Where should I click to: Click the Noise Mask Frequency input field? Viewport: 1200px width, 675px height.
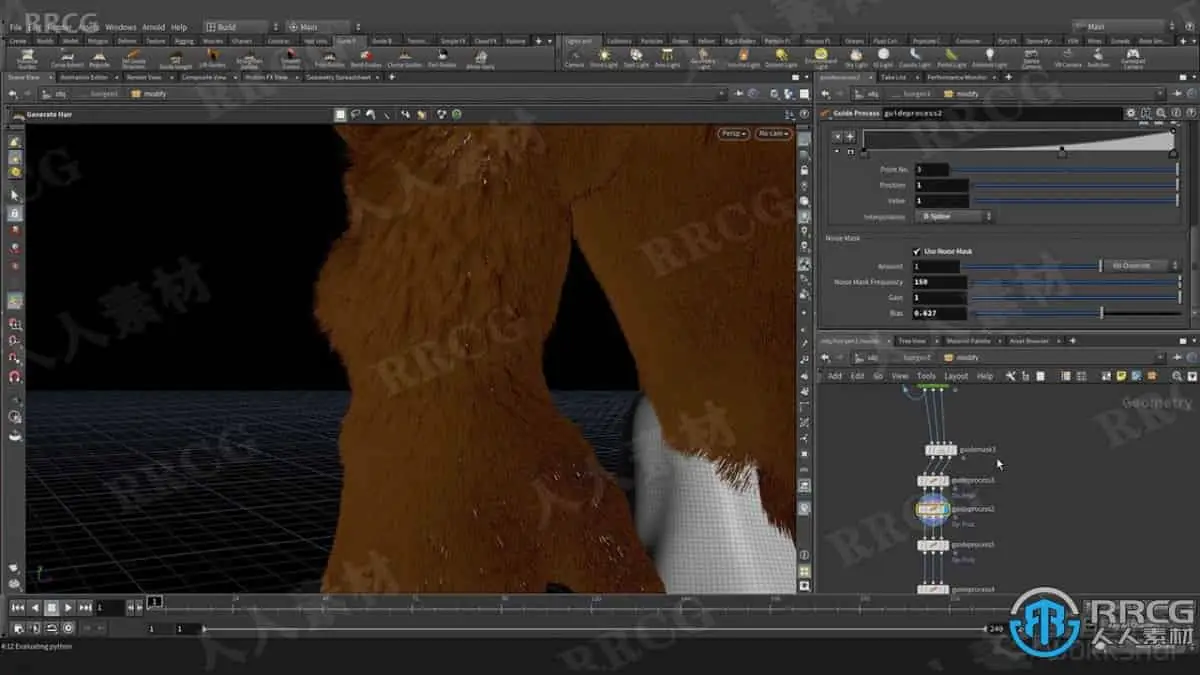pyautogui.click(x=940, y=282)
